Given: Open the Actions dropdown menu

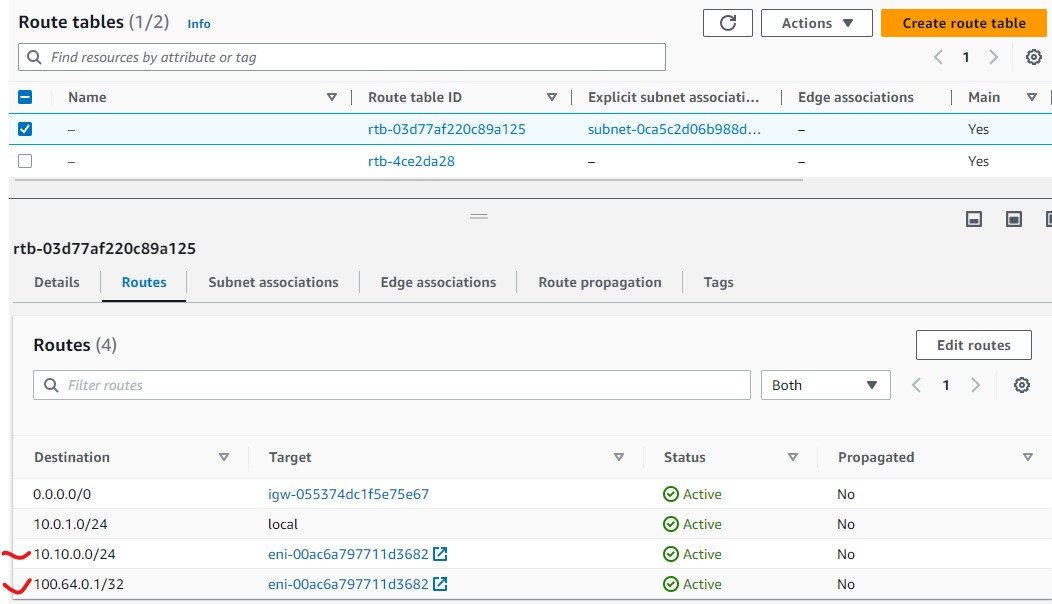Looking at the screenshot, I should (817, 23).
